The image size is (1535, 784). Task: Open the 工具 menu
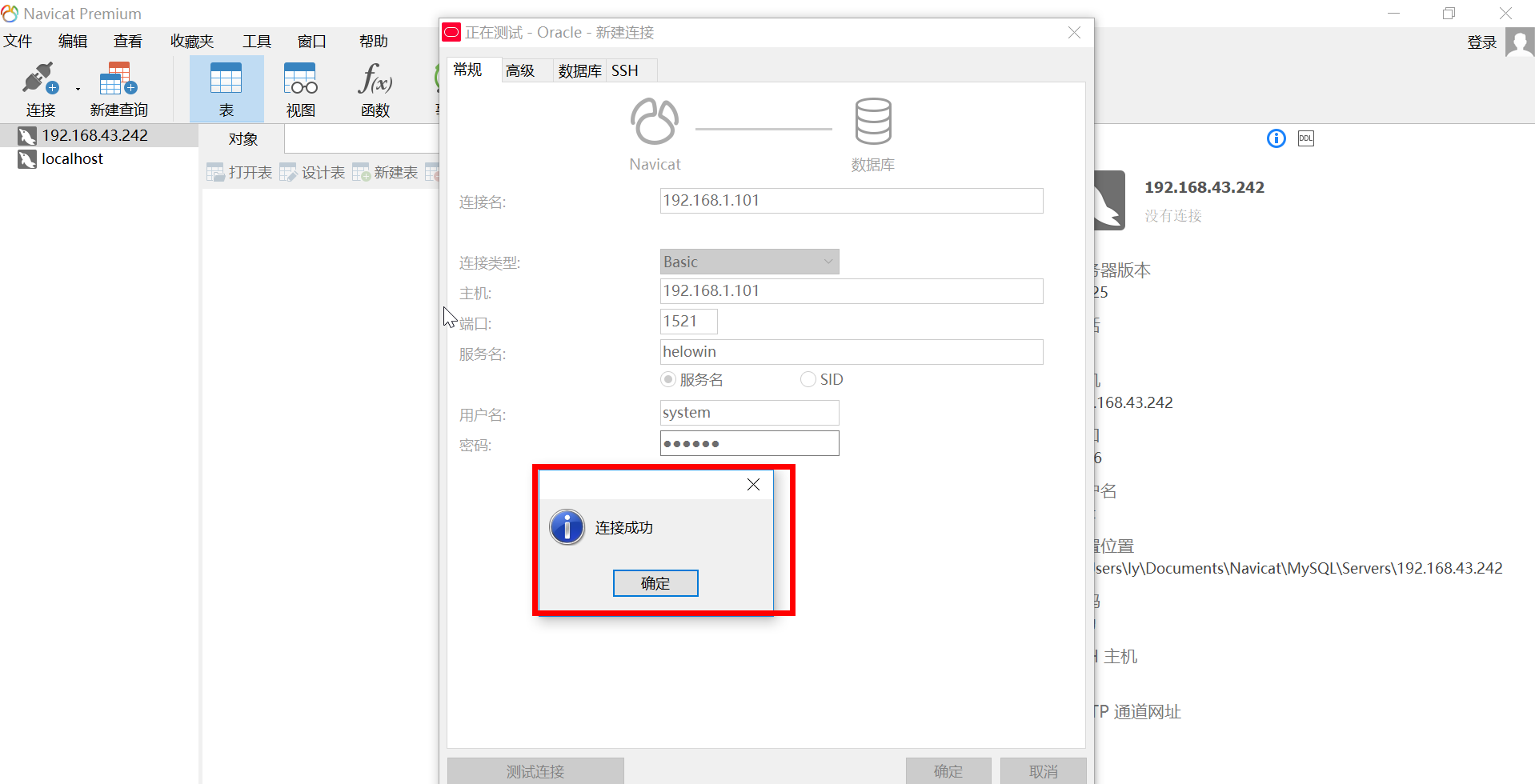[x=257, y=41]
